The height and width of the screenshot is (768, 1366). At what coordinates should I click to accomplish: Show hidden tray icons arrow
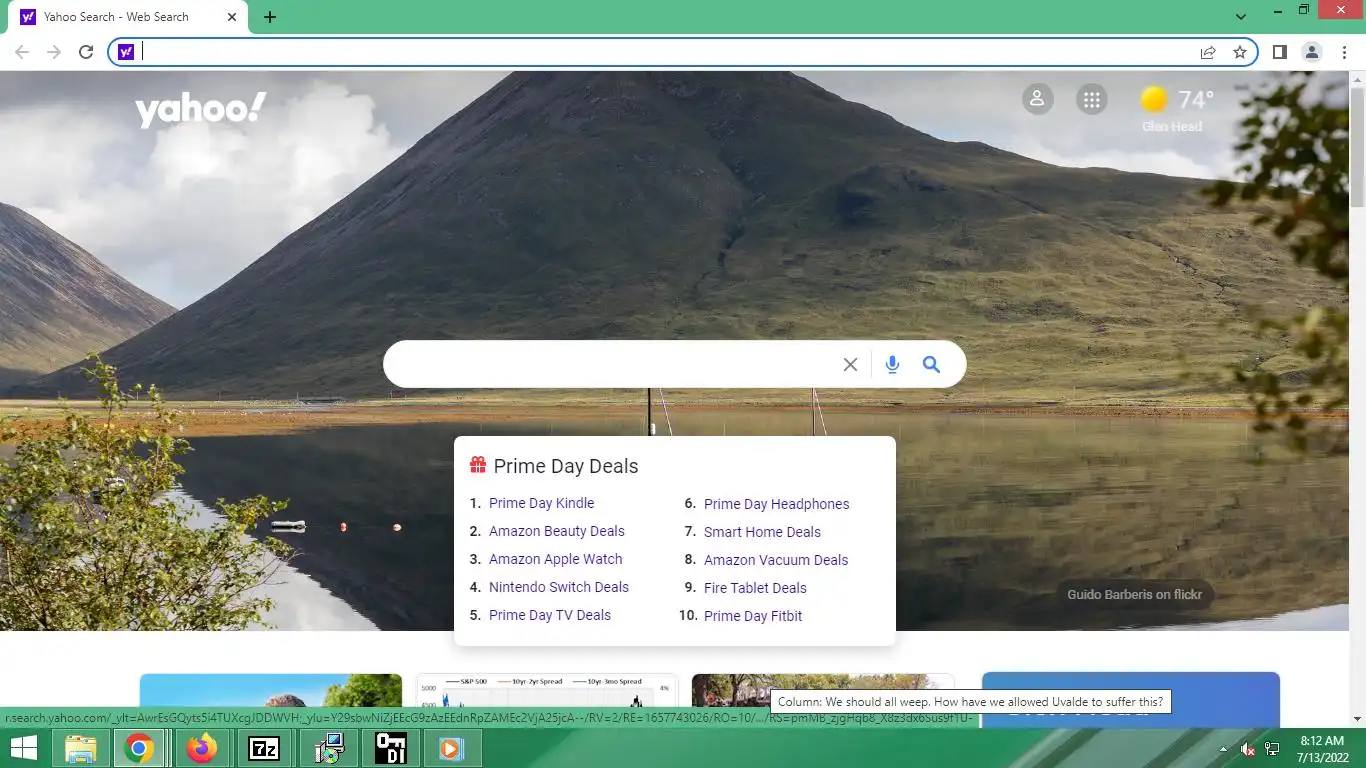1222,749
